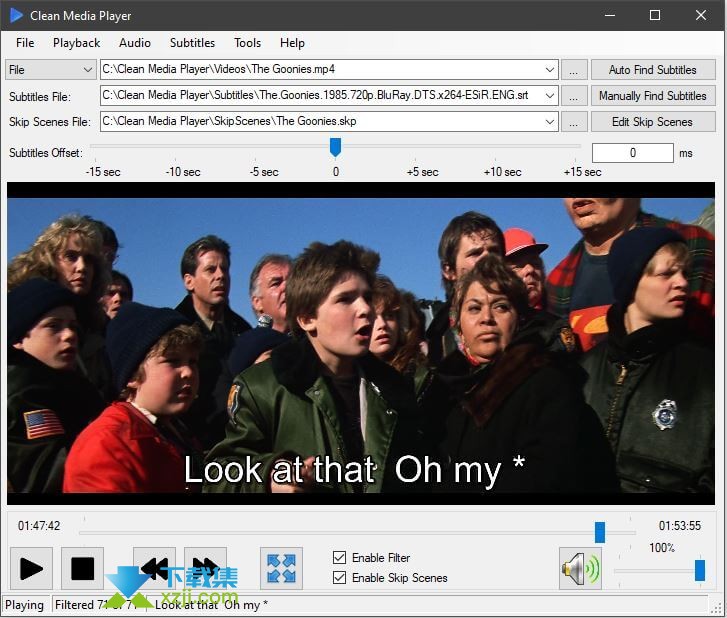Click the Stop button
The width and height of the screenshot is (727, 618).
tap(83, 568)
